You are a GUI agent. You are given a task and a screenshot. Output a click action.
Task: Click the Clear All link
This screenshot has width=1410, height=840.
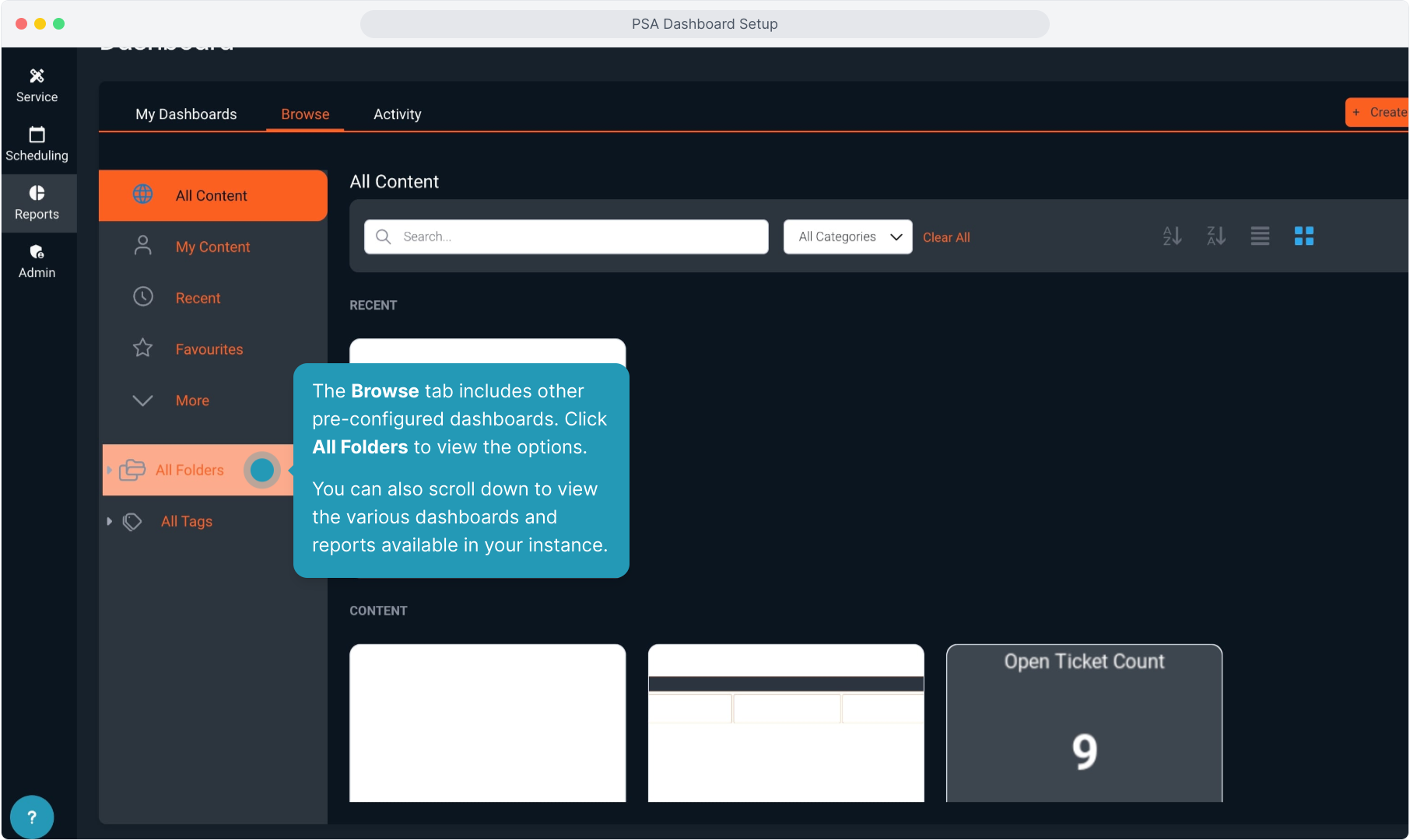[946, 237]
